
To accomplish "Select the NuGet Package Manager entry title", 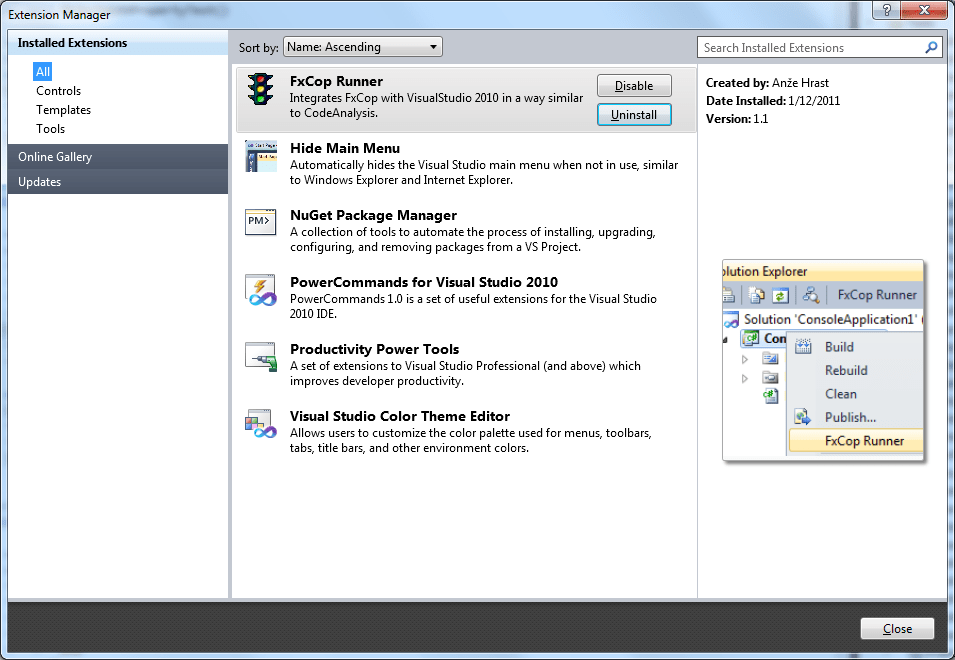I will (373, 215).
